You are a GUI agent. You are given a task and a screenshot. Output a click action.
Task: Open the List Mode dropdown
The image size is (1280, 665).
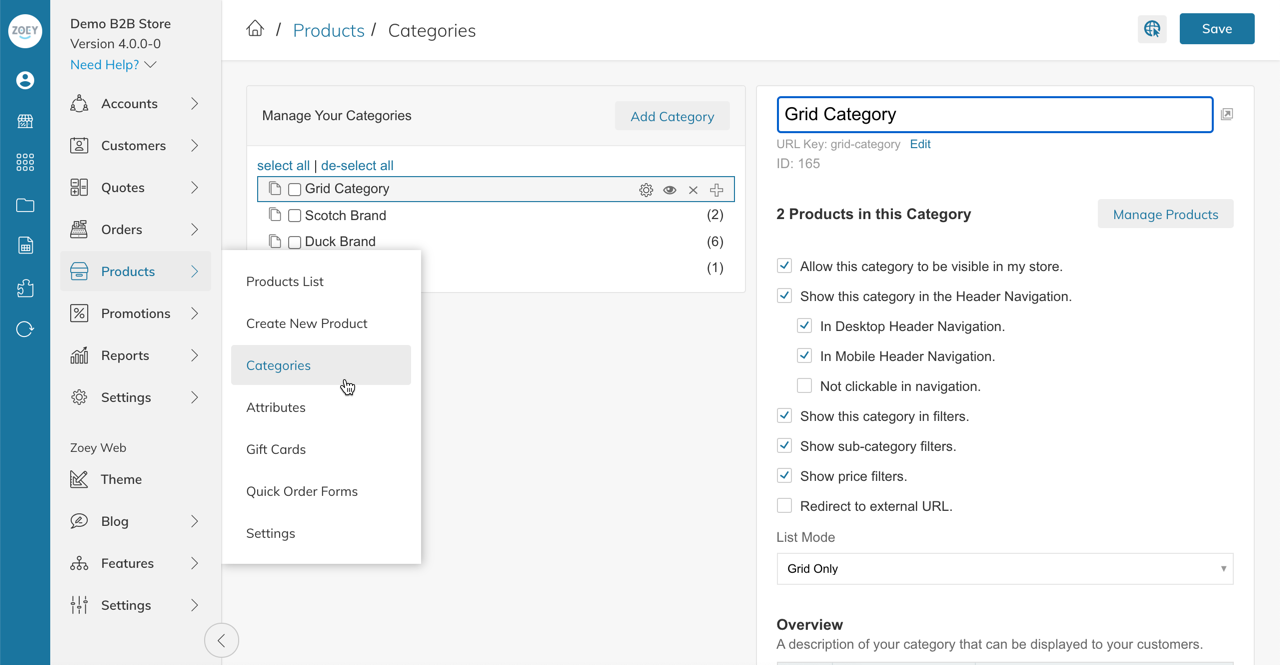1004,569
